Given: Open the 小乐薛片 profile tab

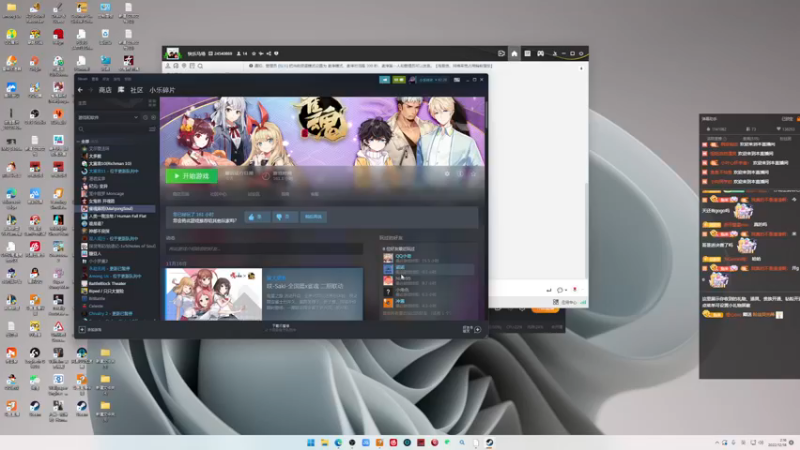Looking at the screenshot, I should [162, 90].
